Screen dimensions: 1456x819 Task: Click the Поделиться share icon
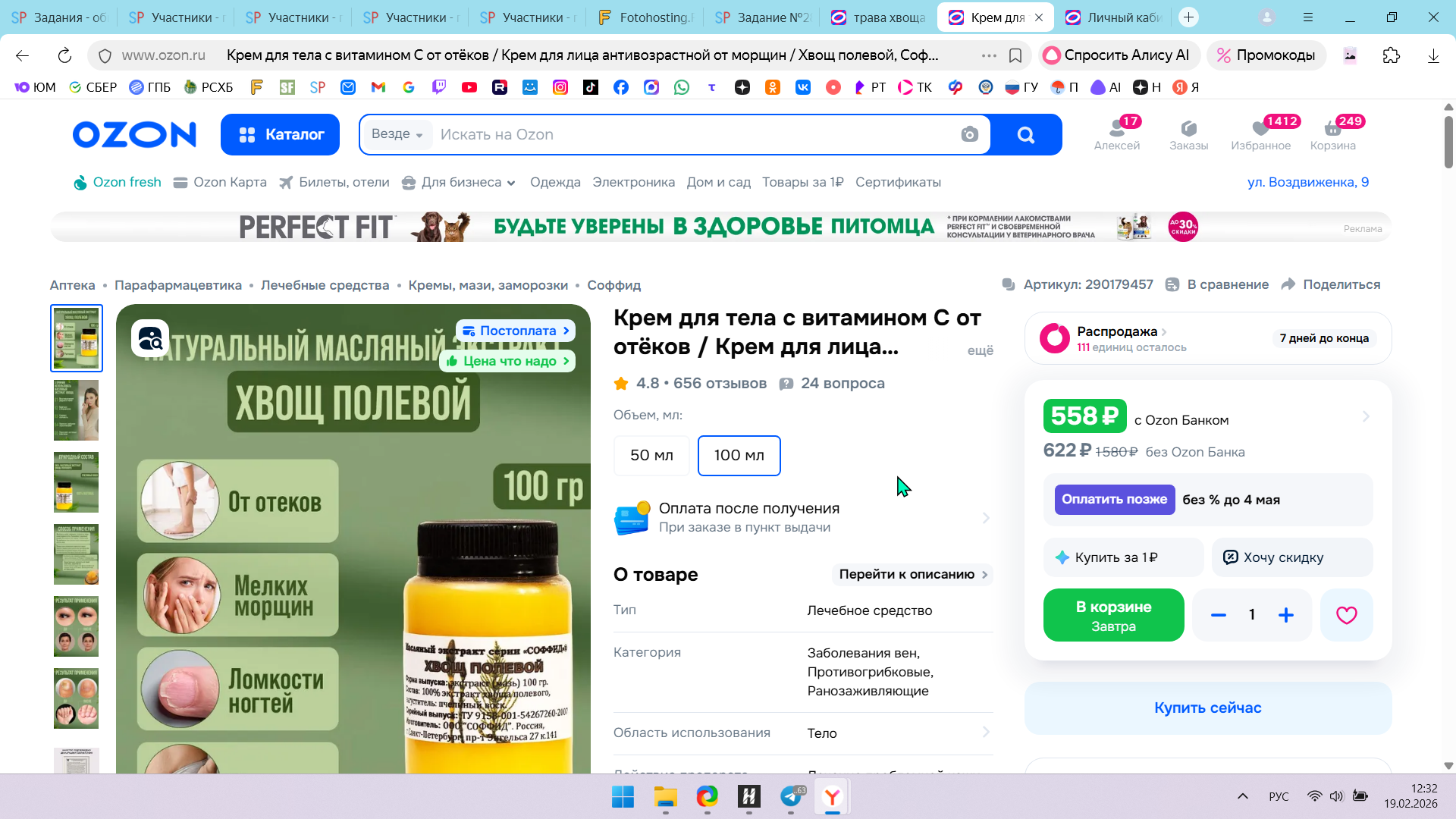(1288, 284)
